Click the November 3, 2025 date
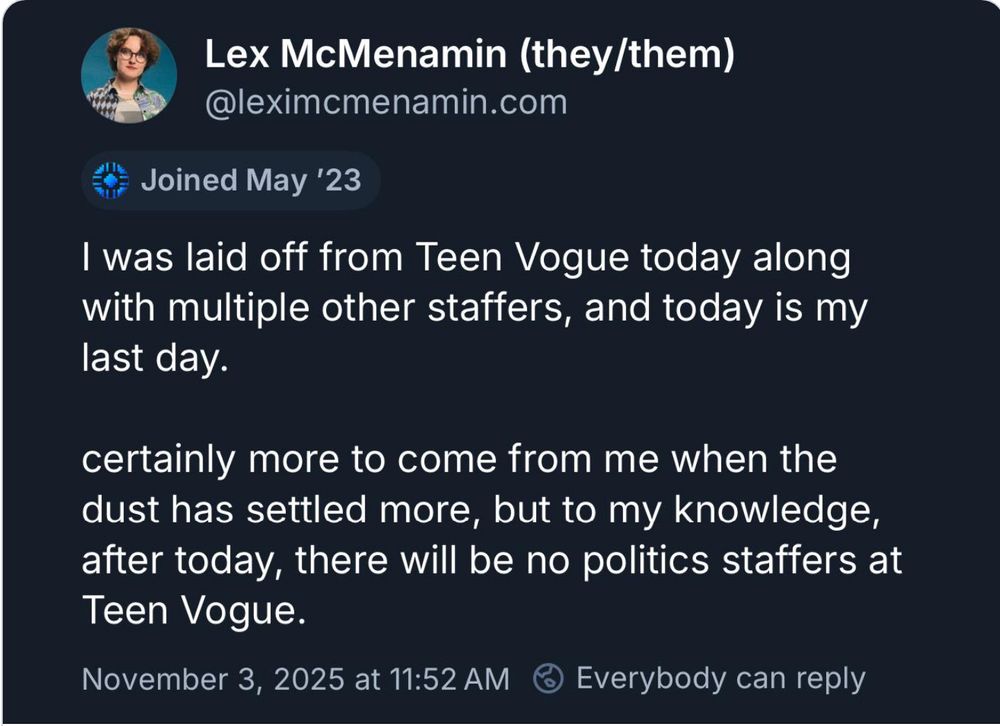Viewport: 1000px width, 726px height. (x=213, y=679)
